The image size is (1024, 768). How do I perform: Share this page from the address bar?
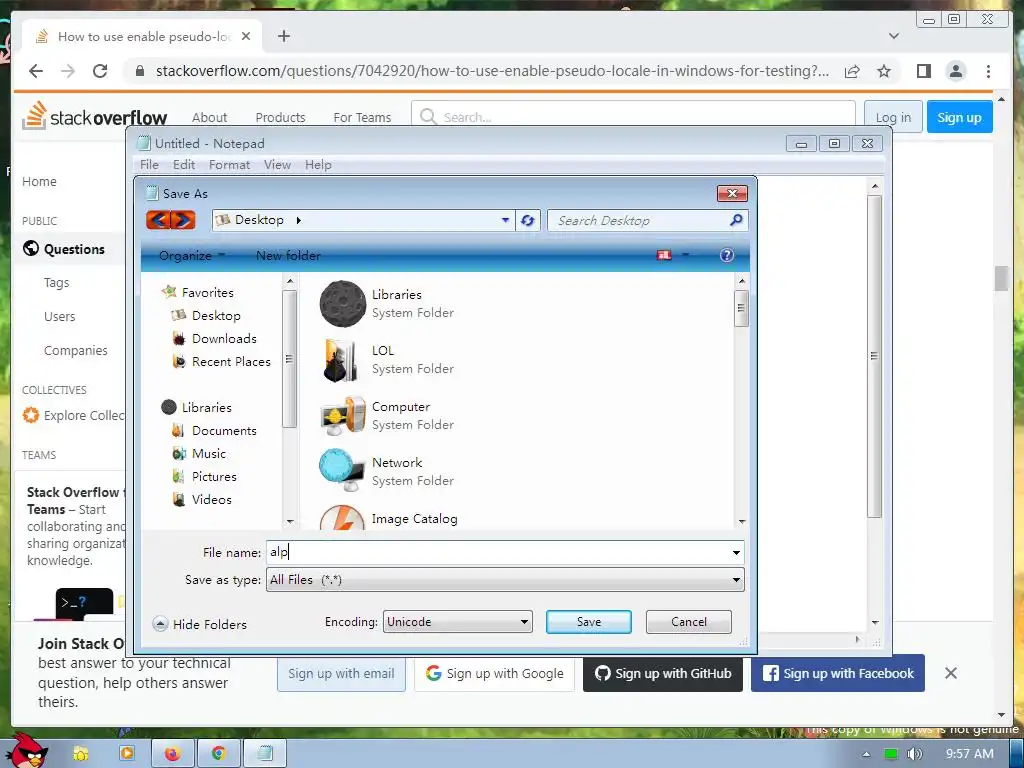[852, 71]
